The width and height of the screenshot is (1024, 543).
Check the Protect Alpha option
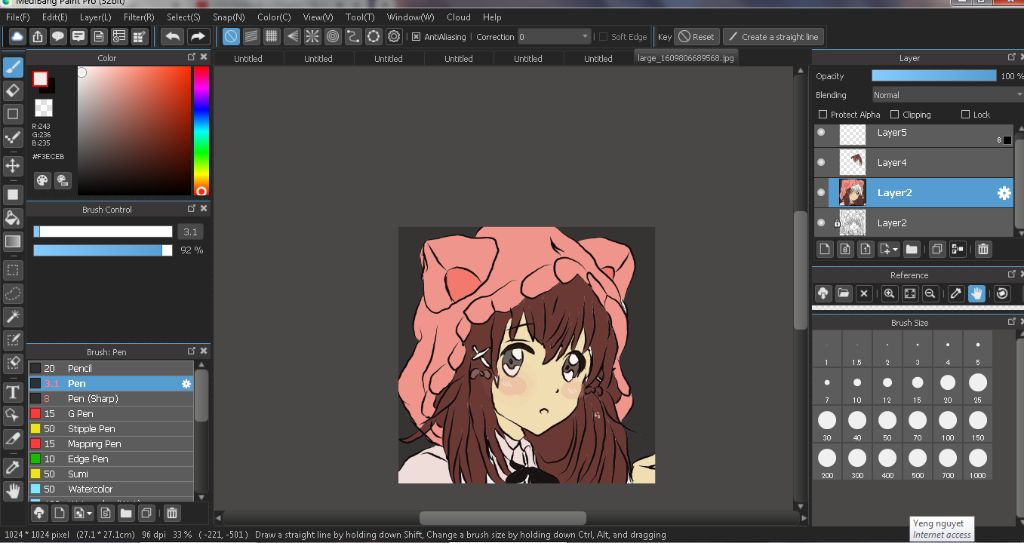pos(823,114)
